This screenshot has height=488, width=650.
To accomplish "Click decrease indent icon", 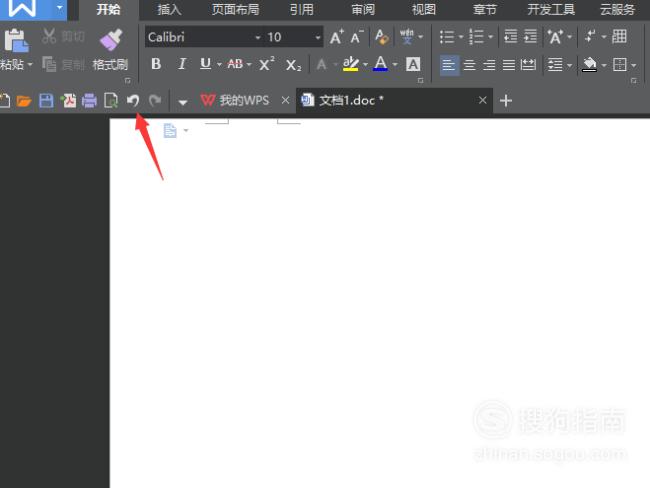I will click(510, 37).
